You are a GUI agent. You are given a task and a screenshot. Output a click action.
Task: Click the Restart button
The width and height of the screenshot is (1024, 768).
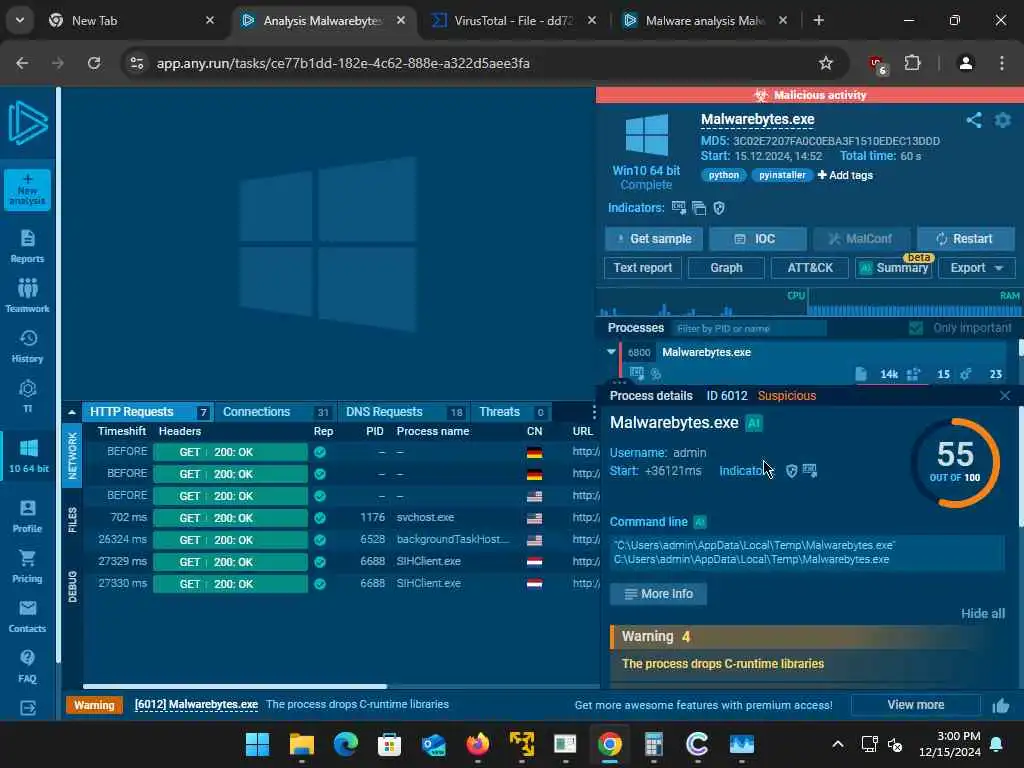point(965,239)
